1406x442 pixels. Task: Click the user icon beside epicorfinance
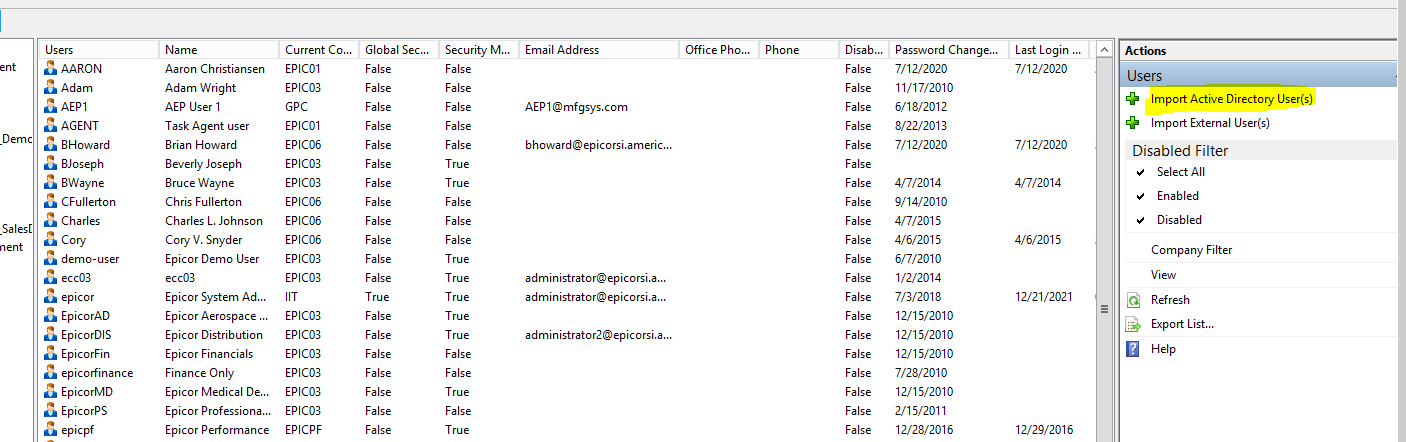tap(50, 373)
